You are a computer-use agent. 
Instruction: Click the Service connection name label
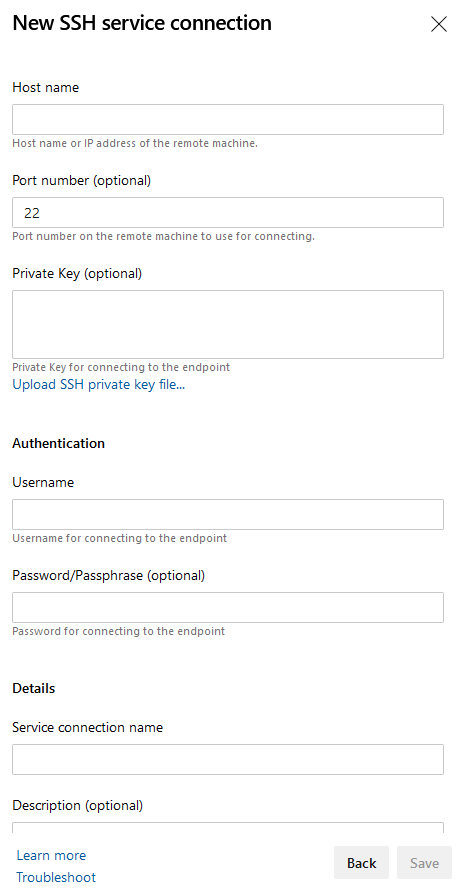pos(87,728)
